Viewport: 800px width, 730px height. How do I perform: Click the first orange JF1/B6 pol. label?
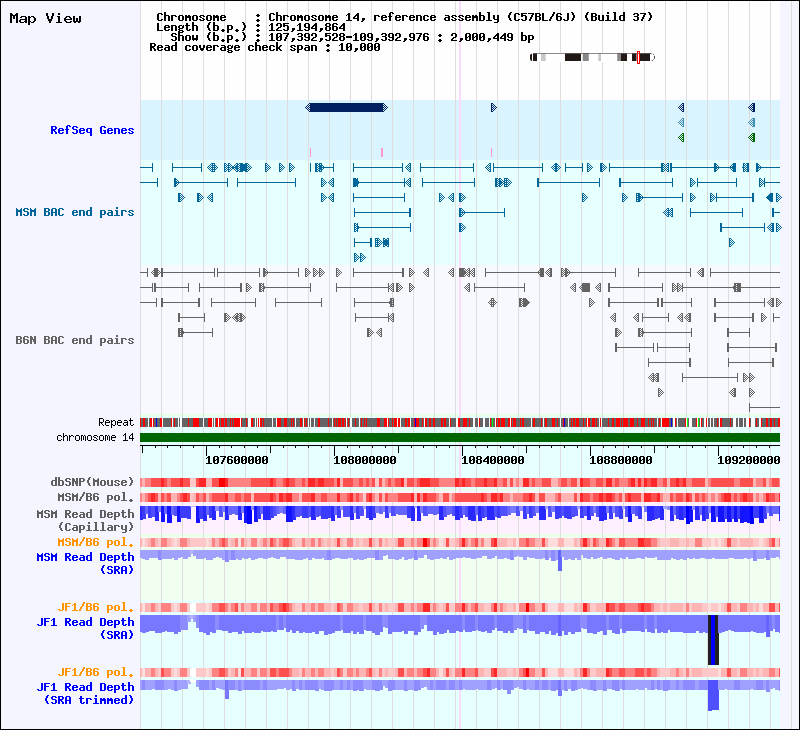pyautogui.click(x=95, y=607)
